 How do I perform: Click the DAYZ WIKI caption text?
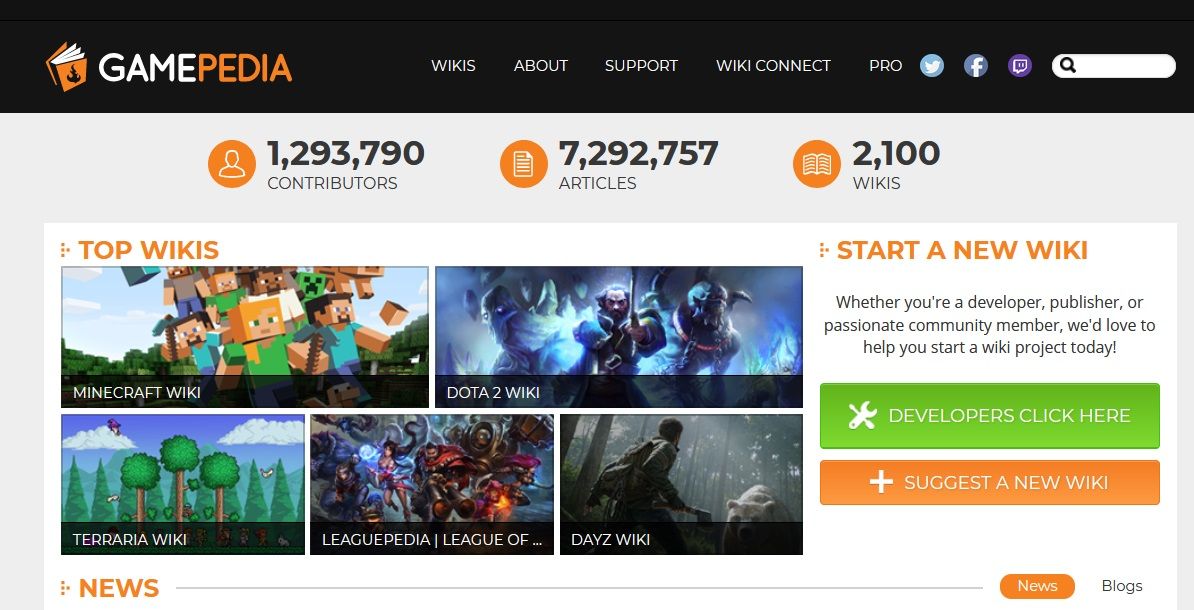(x=611, y=539)
